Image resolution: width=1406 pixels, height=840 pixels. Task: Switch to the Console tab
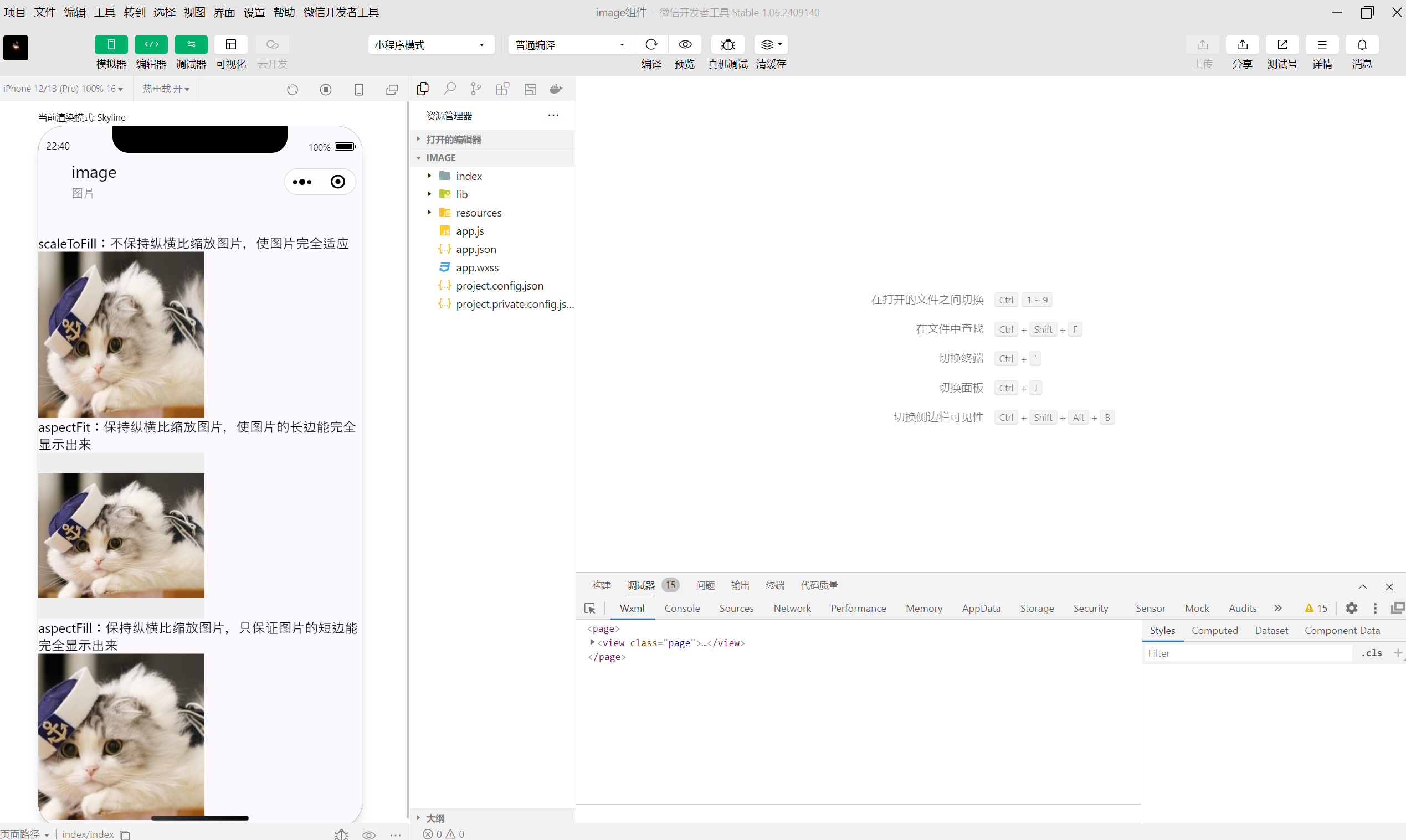click(682, 609)
